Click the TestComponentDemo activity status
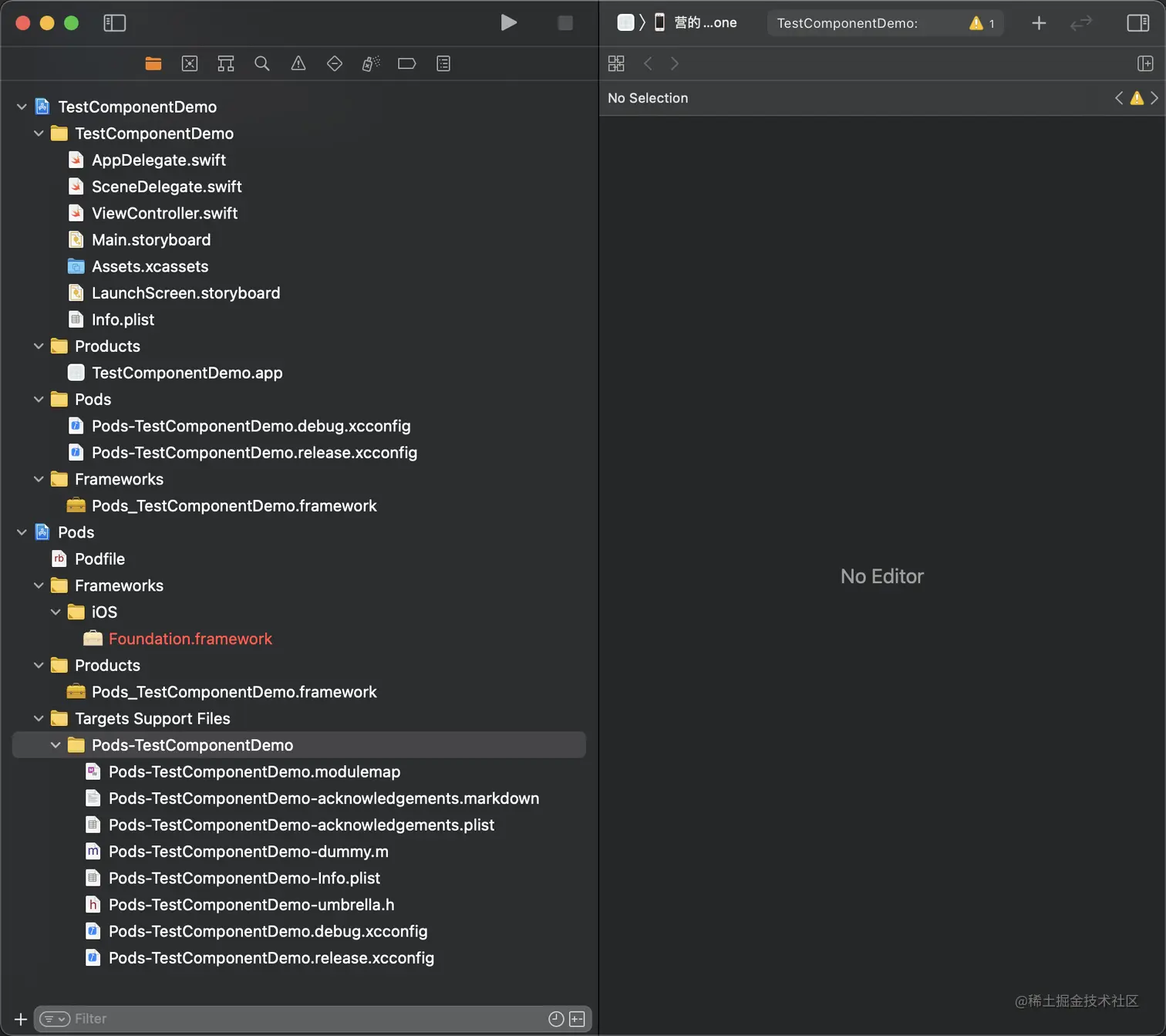1166x1036 pixels. (848, 23)
